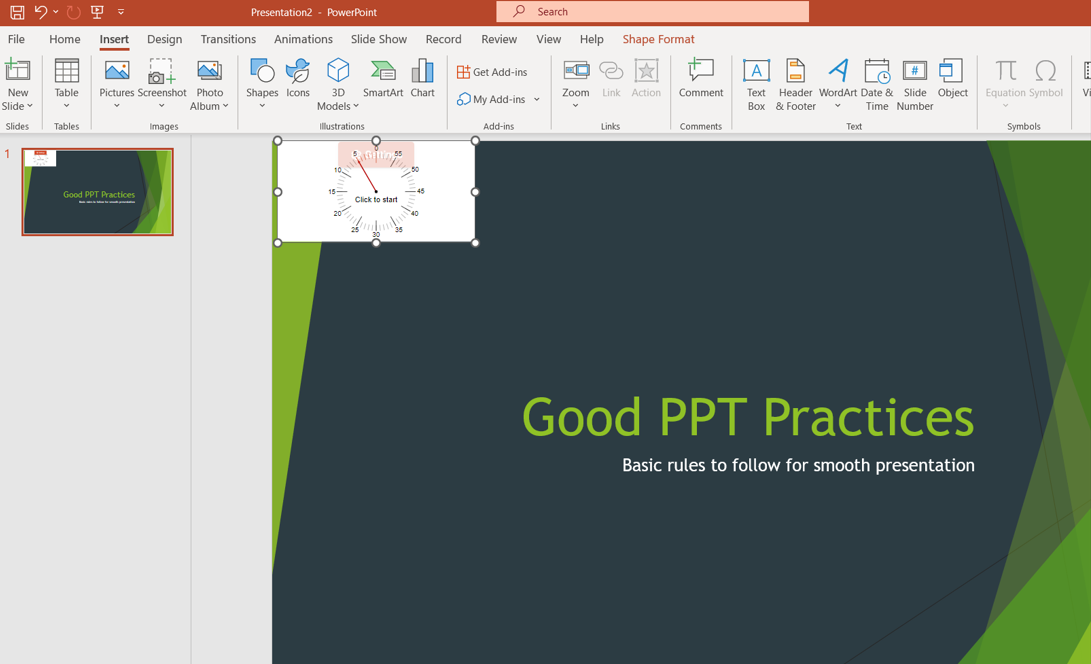Expand the Pictures dropdown menu
The image size is (1091, 664).
coord(116,106)
